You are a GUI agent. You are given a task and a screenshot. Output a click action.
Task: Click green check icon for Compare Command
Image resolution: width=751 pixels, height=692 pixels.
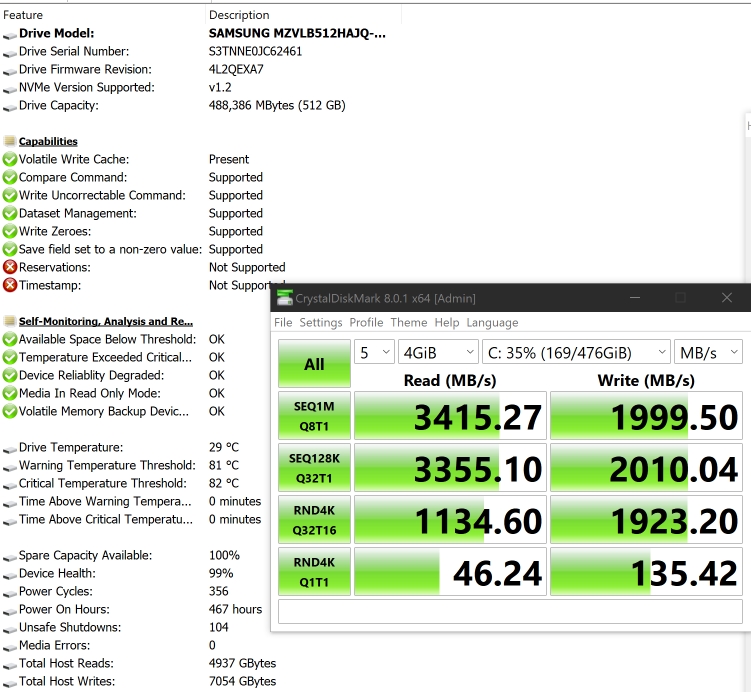point(10,177)
